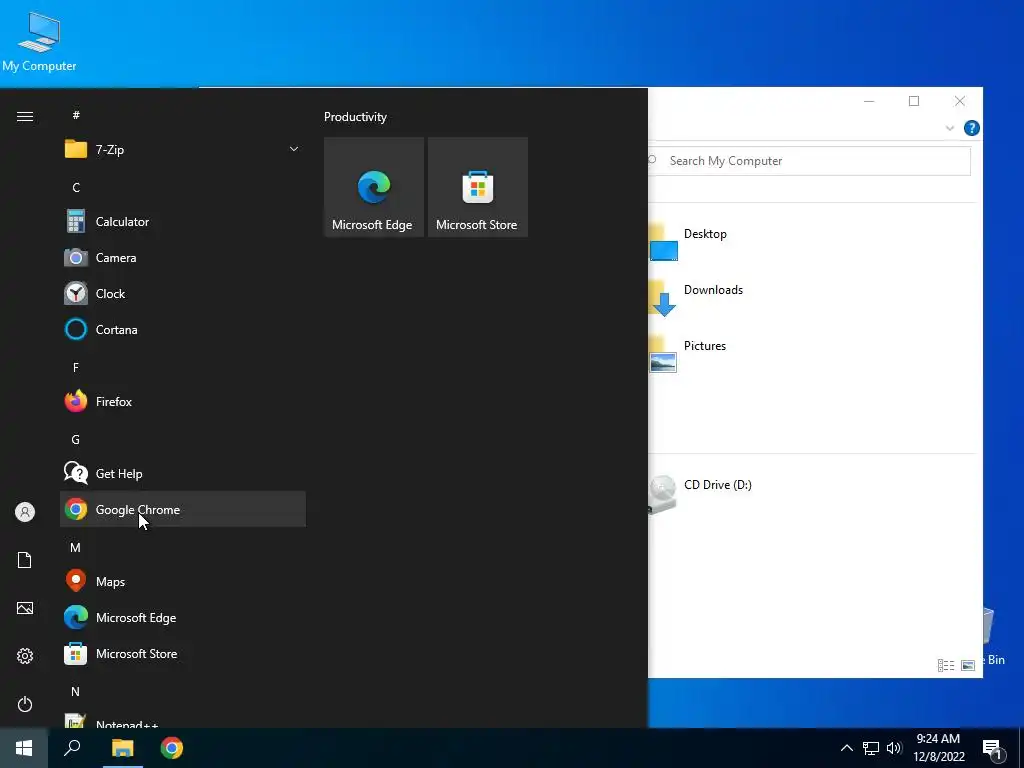The image size is (1024, 768).
Task: Click the letter 'M' section header
Action: (76, 547)
